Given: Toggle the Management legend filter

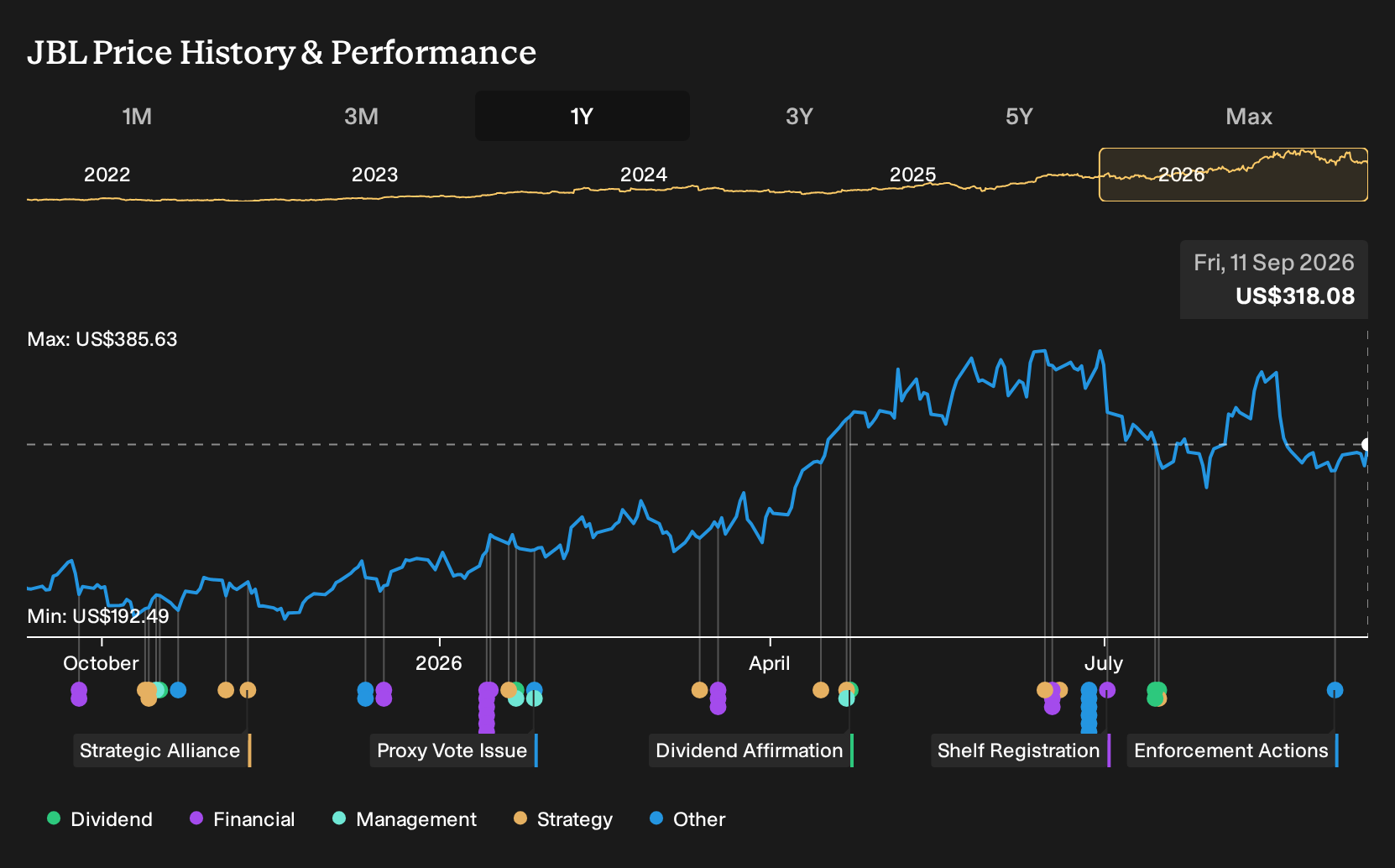Looking at the screenshot, I should pos(405,819).
